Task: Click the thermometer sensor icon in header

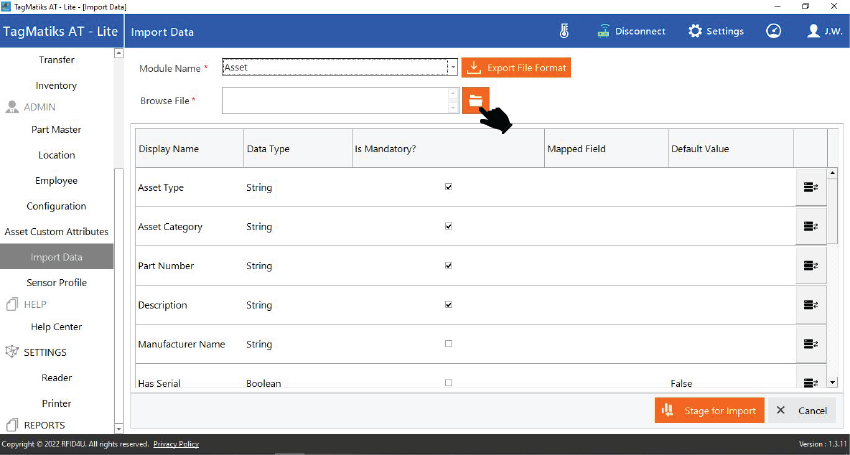Action: click(564, 31)
